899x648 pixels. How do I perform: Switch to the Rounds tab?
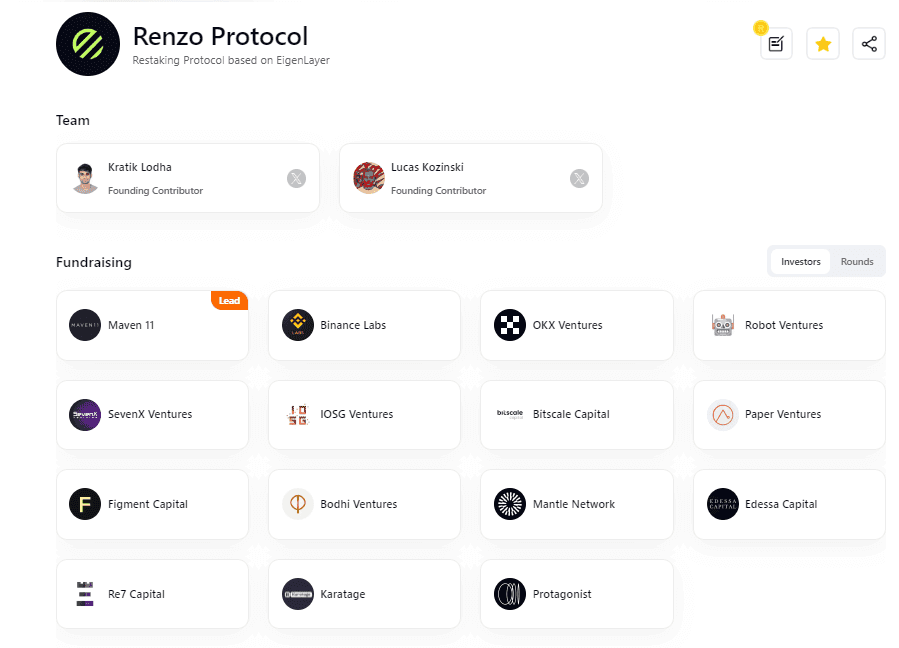[x=857, y=262]
